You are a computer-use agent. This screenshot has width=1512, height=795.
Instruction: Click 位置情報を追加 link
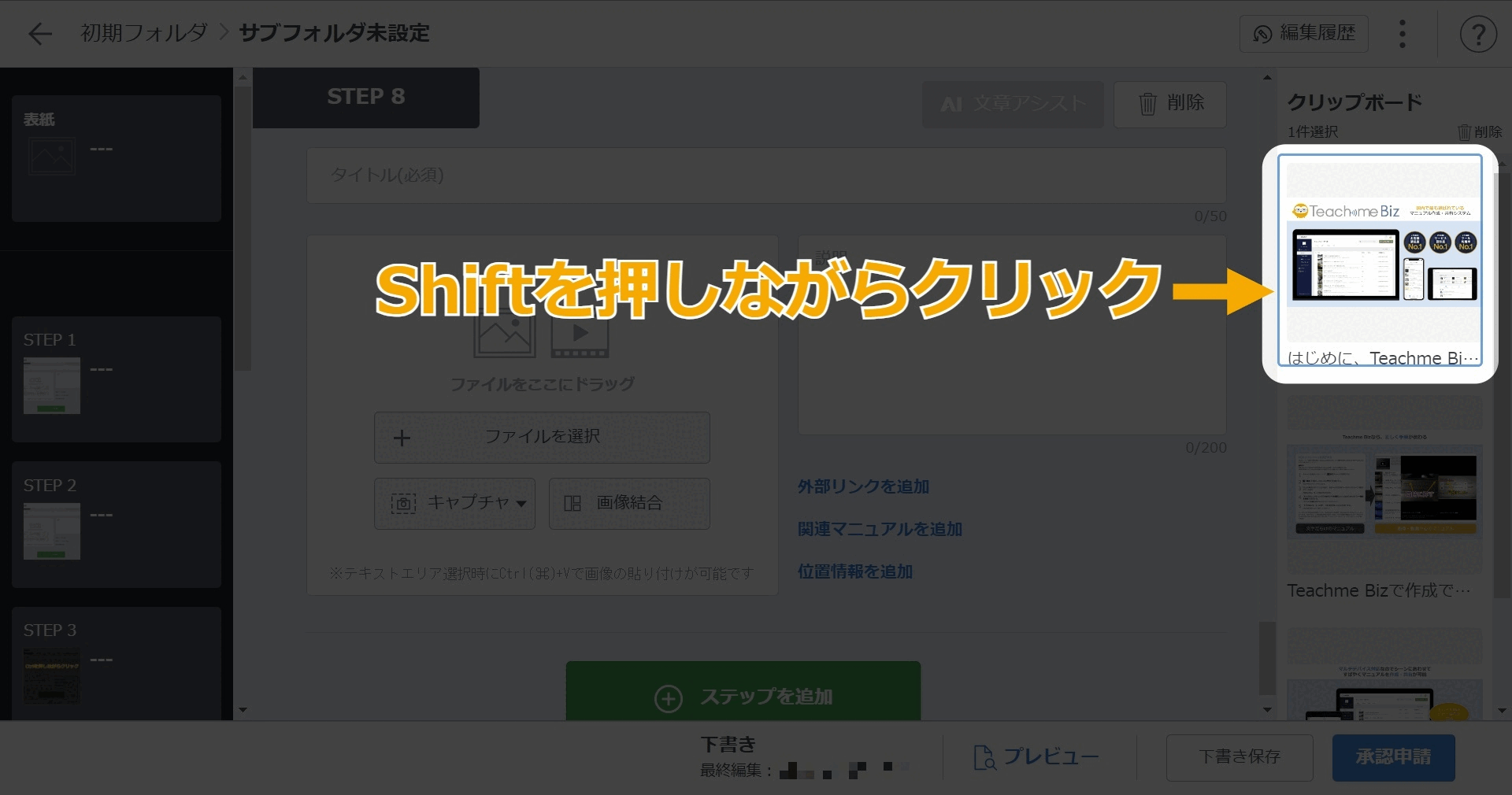[854, 571]
